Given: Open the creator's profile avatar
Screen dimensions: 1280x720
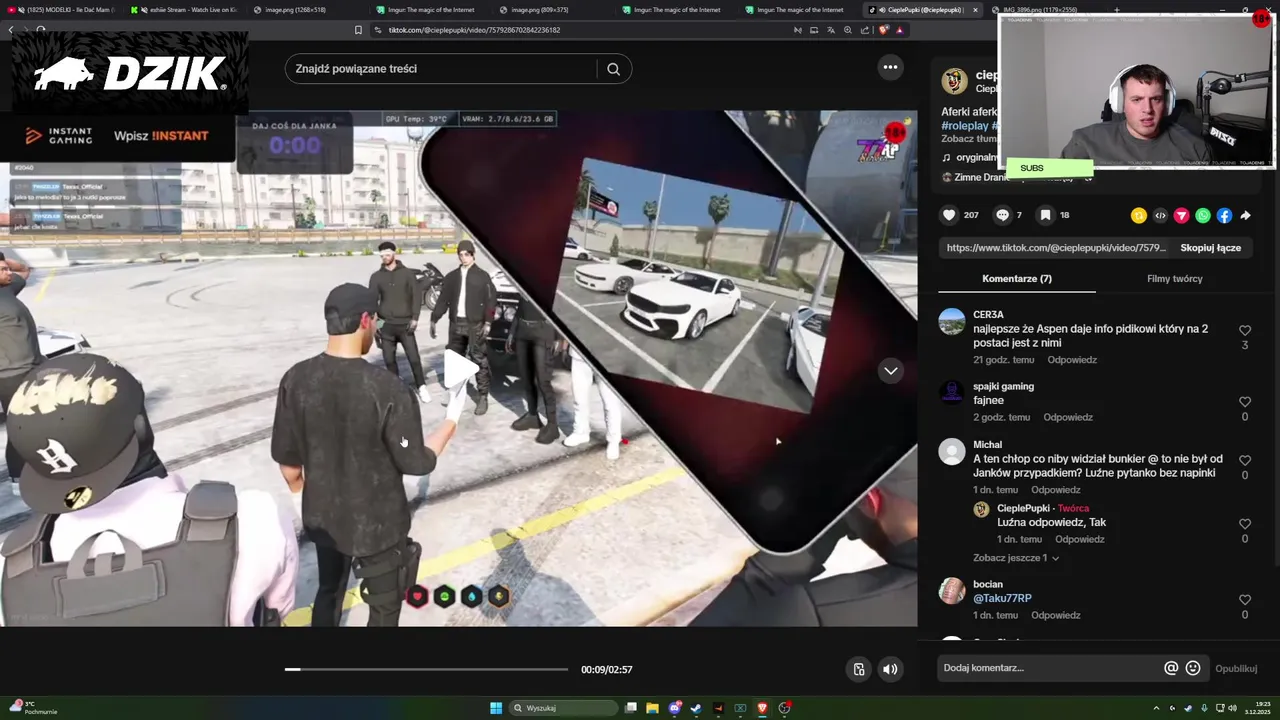Looking at the screenshot, I should click(955, 81).
